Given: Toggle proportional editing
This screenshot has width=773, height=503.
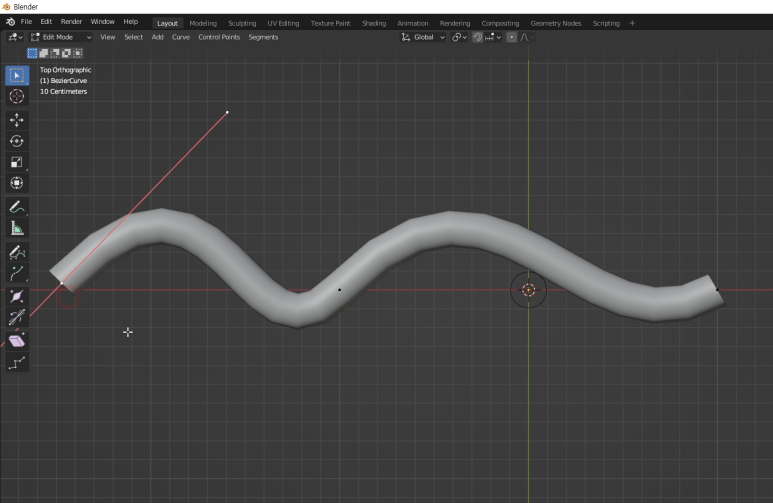Looking at the screenshot, I should pos(512,37).
